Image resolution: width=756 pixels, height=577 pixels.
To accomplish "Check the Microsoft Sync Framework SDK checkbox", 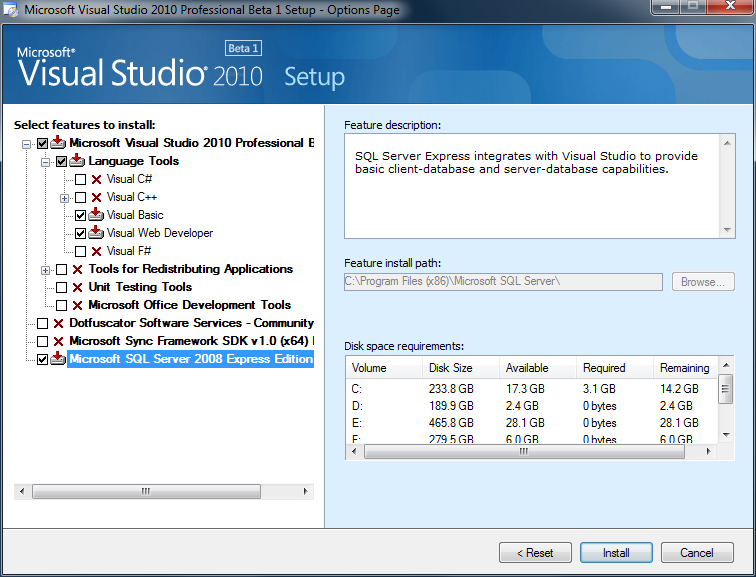I will click(x=42, y=341).
